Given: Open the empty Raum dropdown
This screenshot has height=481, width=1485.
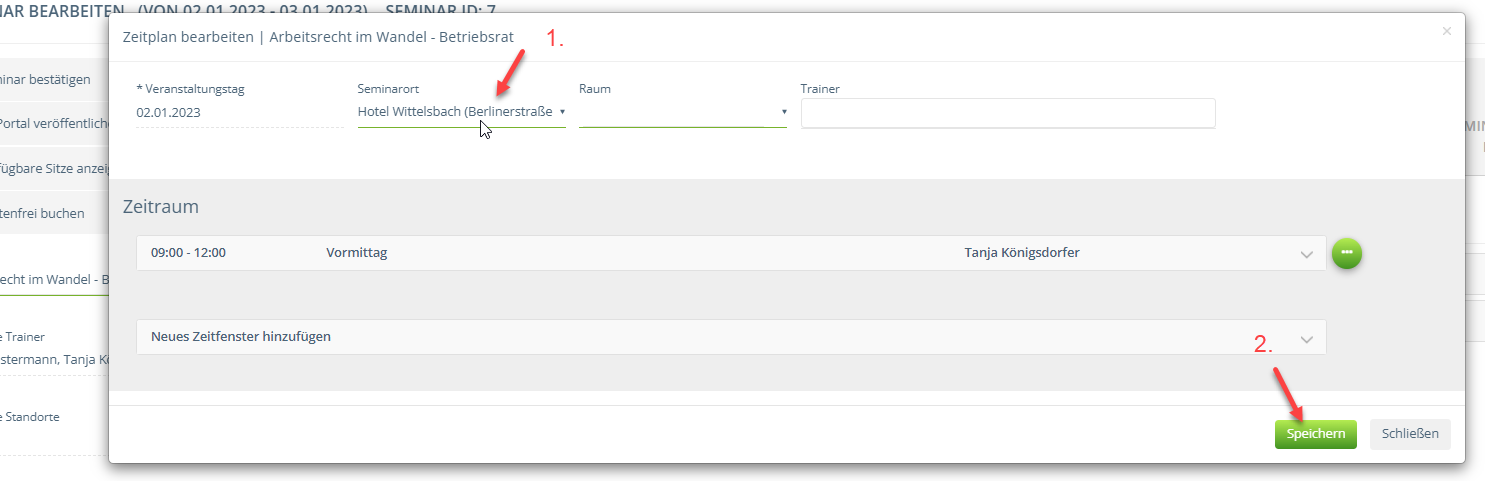Looking at the screenshot, I should point(682,112).
